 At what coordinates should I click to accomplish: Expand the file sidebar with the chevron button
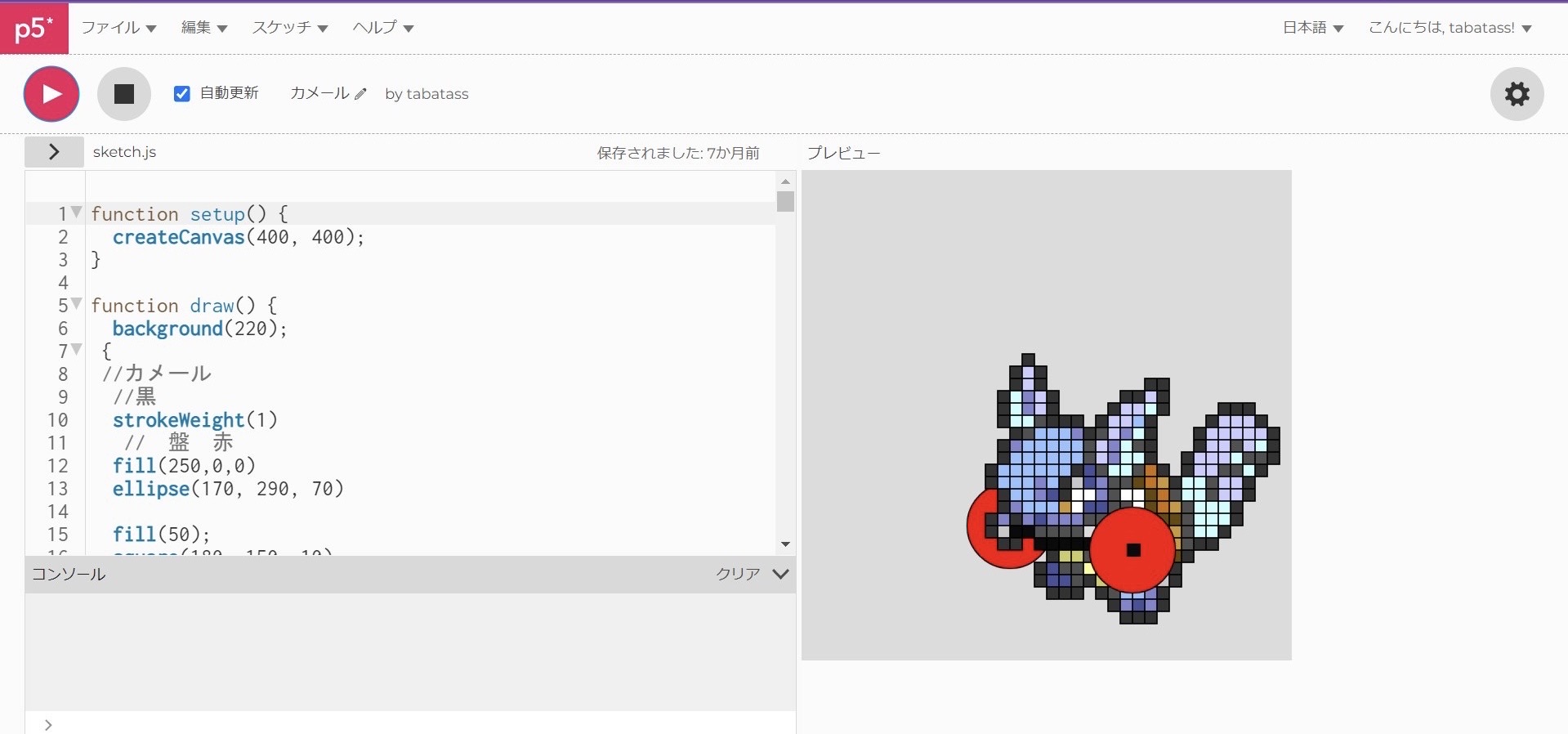click(54, 152)
